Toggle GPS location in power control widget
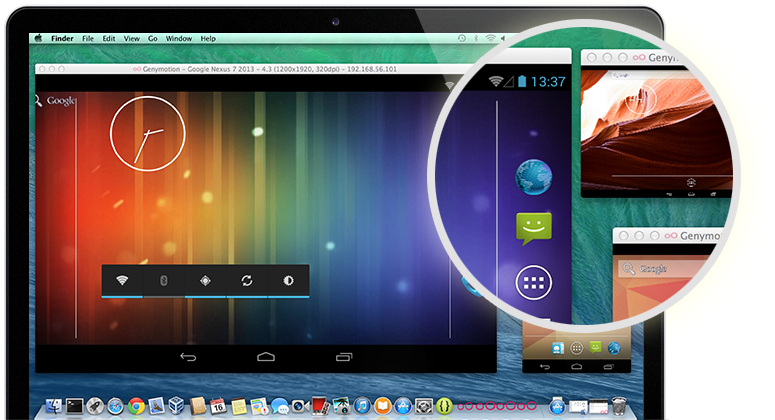Viewport: 775px width, 420px height. coord(205,281)
